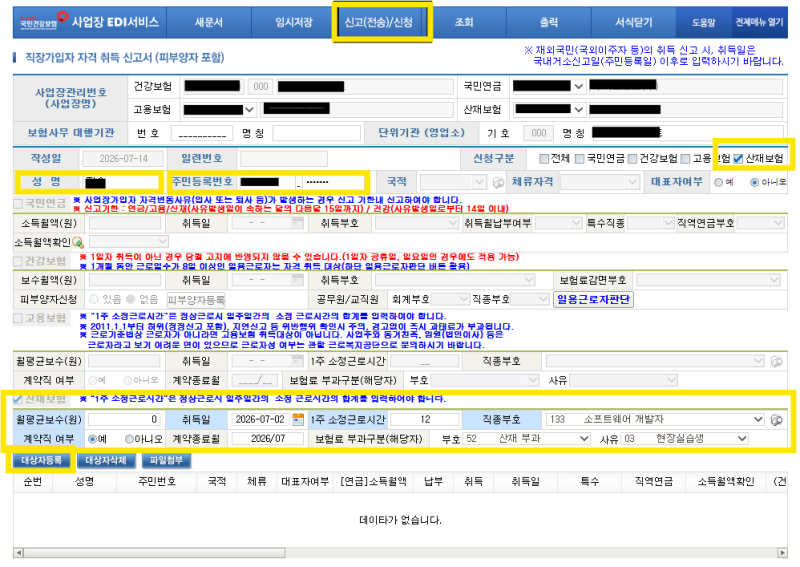Image resolution: width=800 pixels, height=567 pixels.
Task: Open the 새문서 menu
Action: point(209,22)
